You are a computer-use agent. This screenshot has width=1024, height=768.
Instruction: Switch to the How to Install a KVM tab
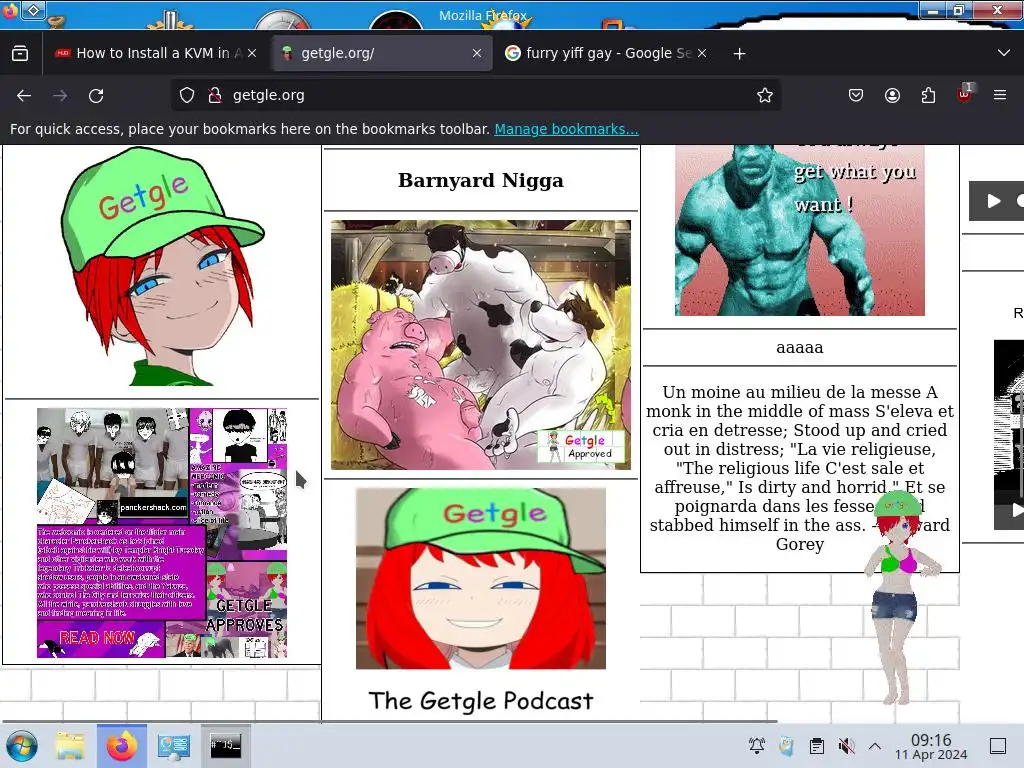[155, 53]
